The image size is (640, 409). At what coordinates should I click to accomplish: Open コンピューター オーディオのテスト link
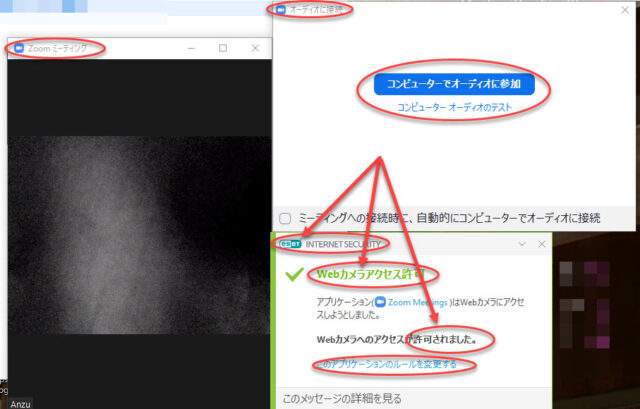pos(454,107)
